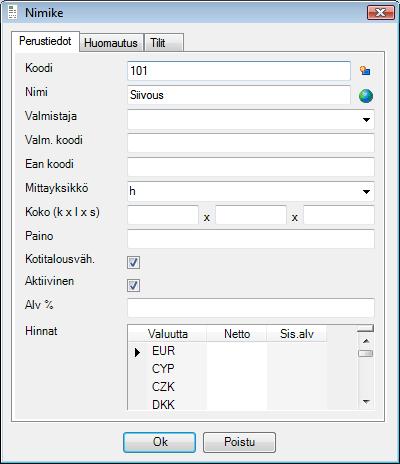The height and width of the screenshot is (464, 400).
Task: Focus the Ean koodi input field
Action: coord(251,167)
